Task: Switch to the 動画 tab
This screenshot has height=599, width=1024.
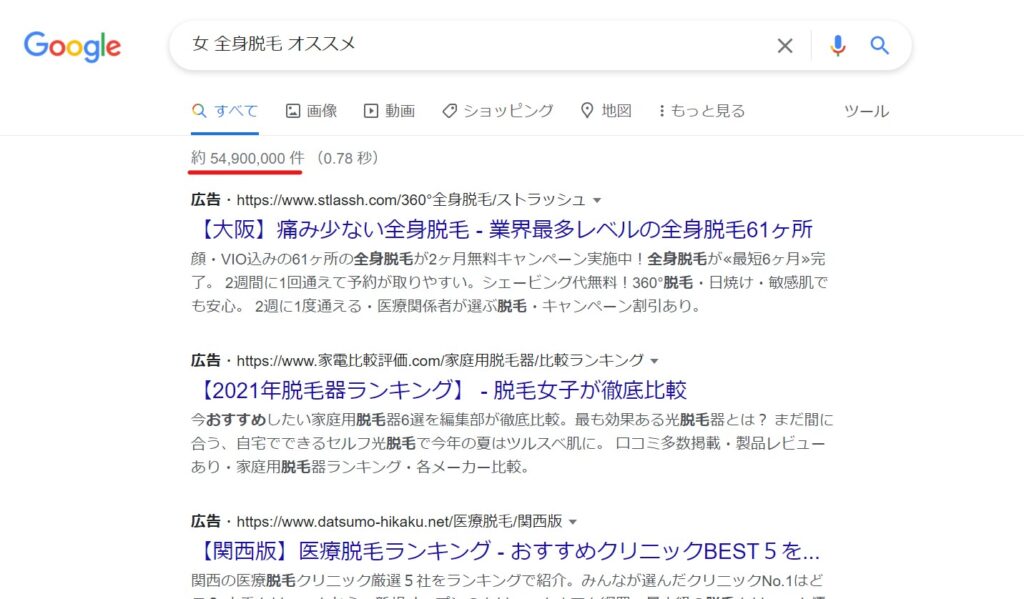Action: [x=389, y=110]
